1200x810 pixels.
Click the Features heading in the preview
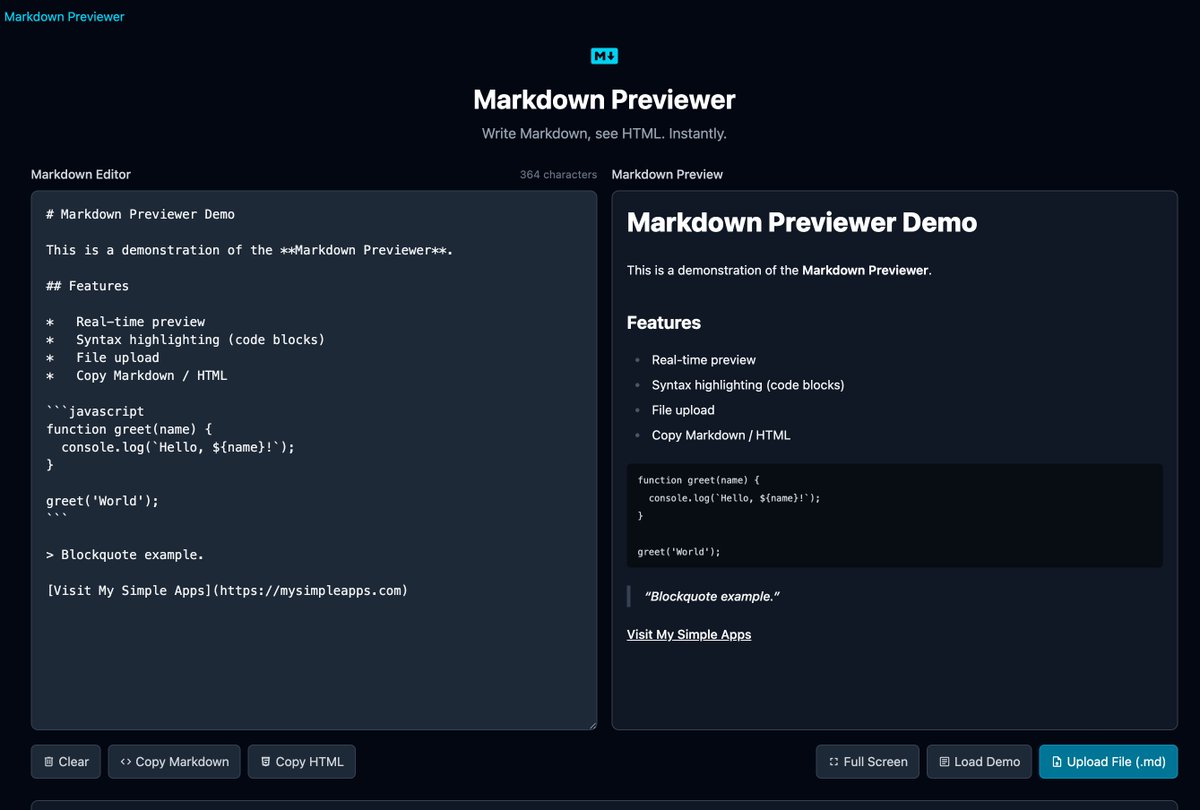click(664, 322)
